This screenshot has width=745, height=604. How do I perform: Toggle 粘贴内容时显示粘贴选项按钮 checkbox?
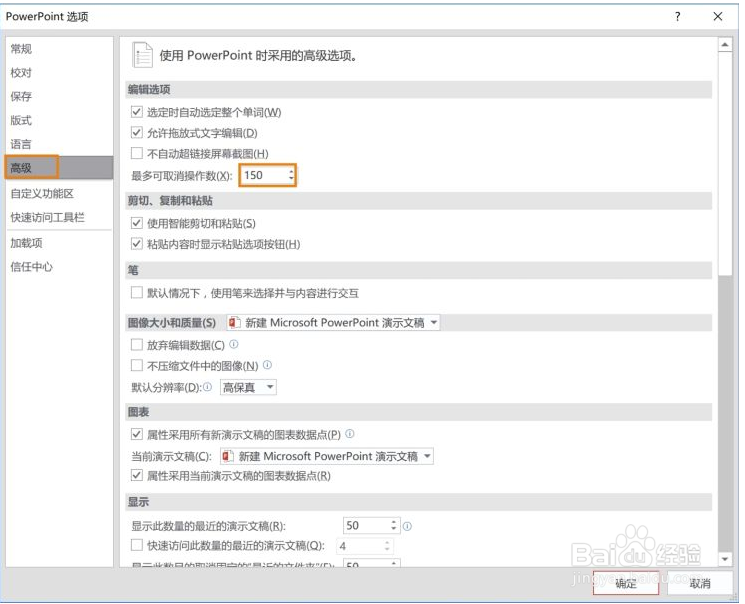(x=137, y=244)
